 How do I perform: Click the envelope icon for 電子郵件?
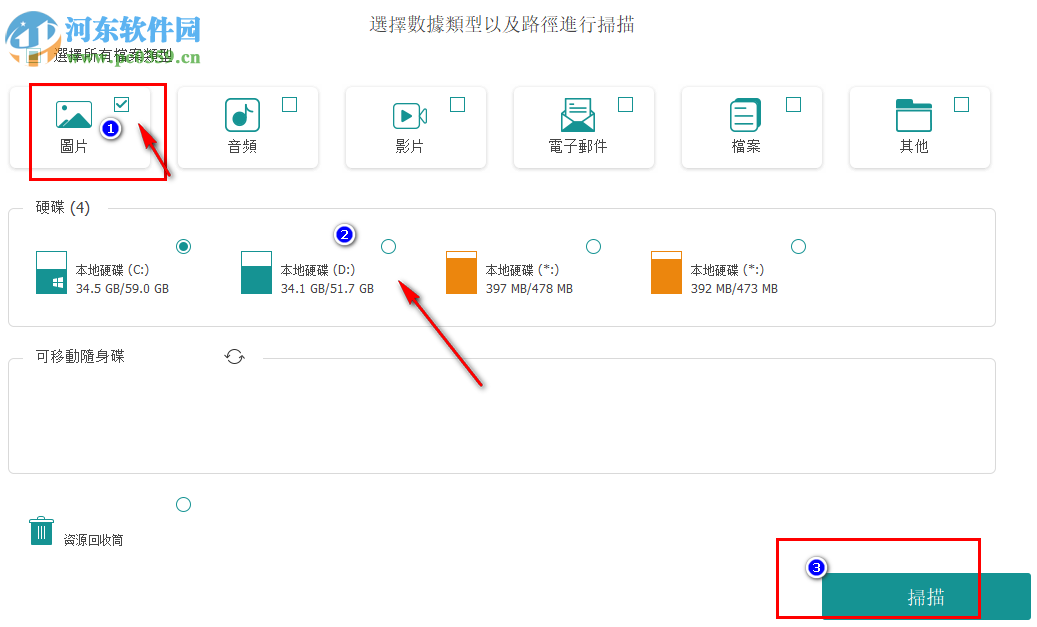point(579,115)
